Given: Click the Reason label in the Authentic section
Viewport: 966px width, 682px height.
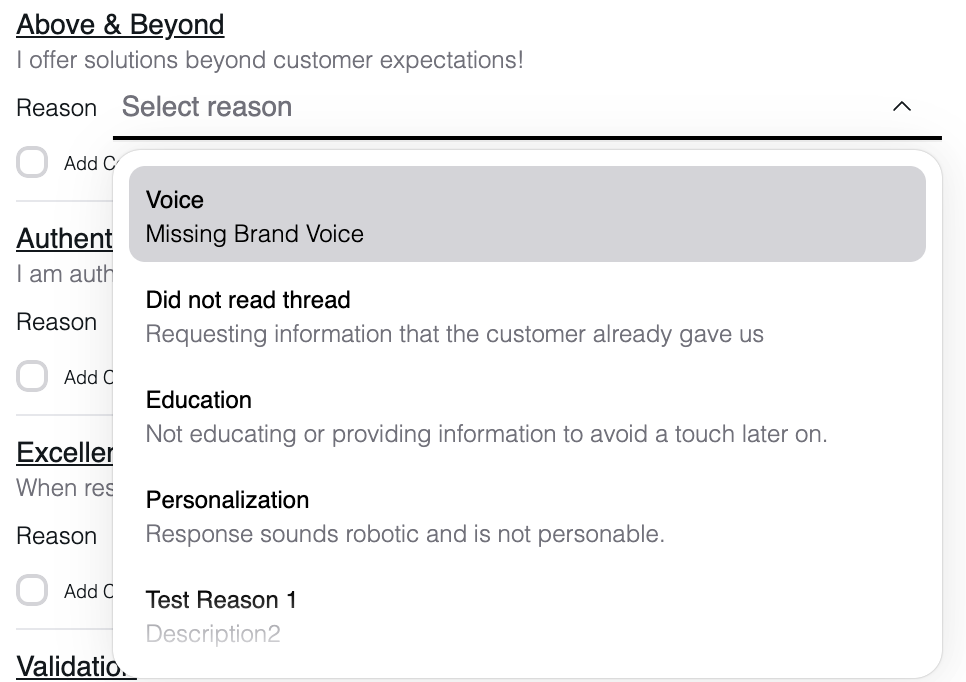Looking at the screenshot, I should click(x=56, y=322).
